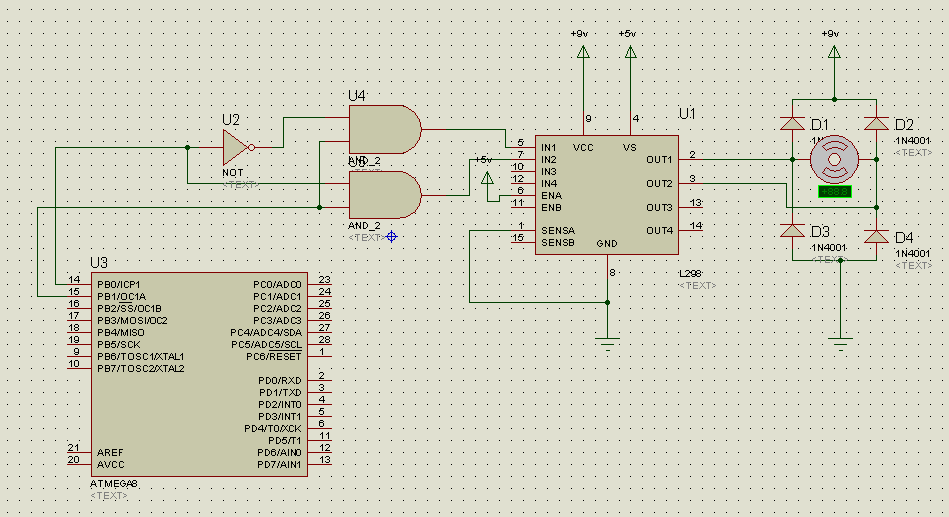Click the D3 reference label
Viewport: 949px width, 517px height.
(819, 232)
